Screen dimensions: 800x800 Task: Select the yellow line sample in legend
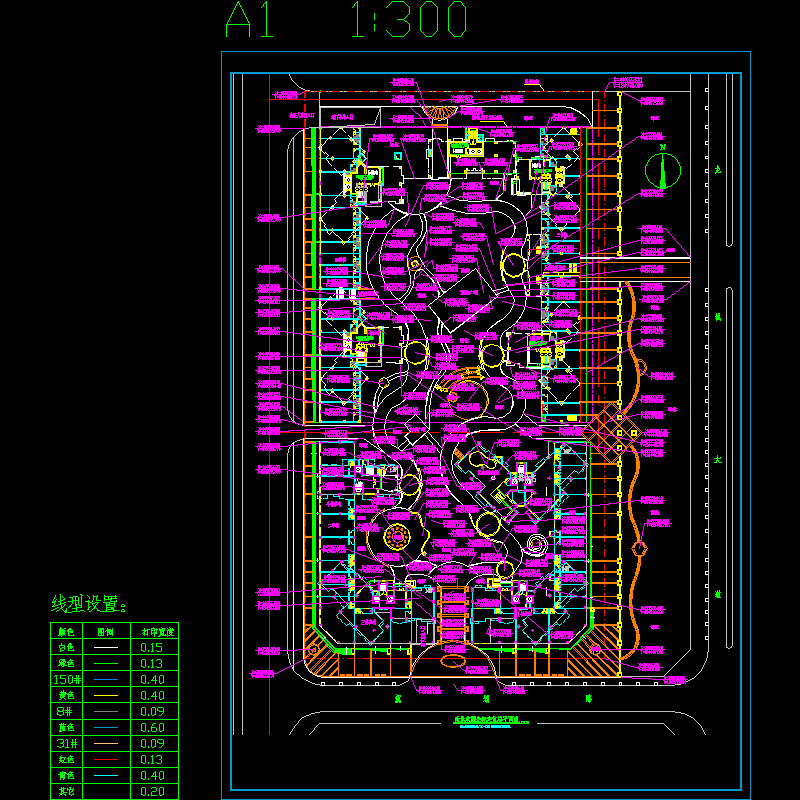pos(106,695)
